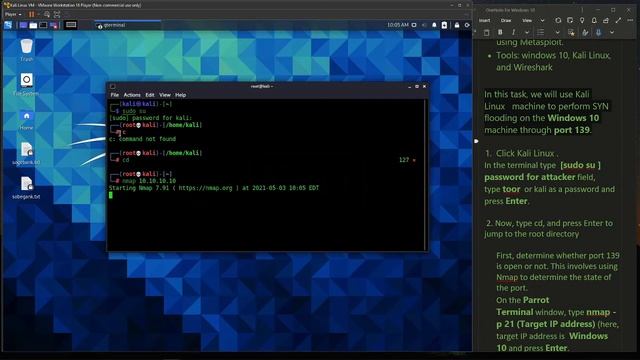Expand the power options arrow beside pause
The image size is (640, 360).
point(38,14)
